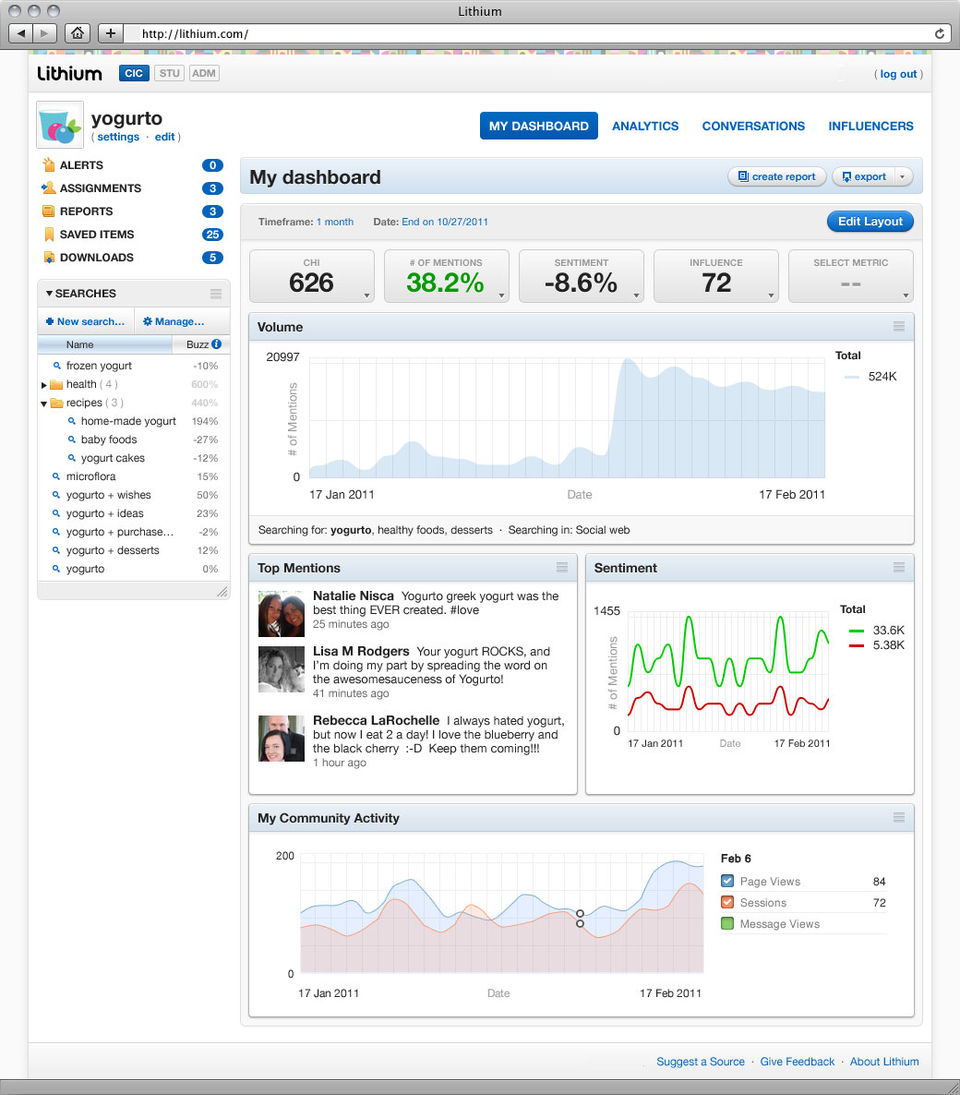Click magnifier icon beside frozen yogurt
The width and height of the screenshot is (960, 1095).
(57, 365)
